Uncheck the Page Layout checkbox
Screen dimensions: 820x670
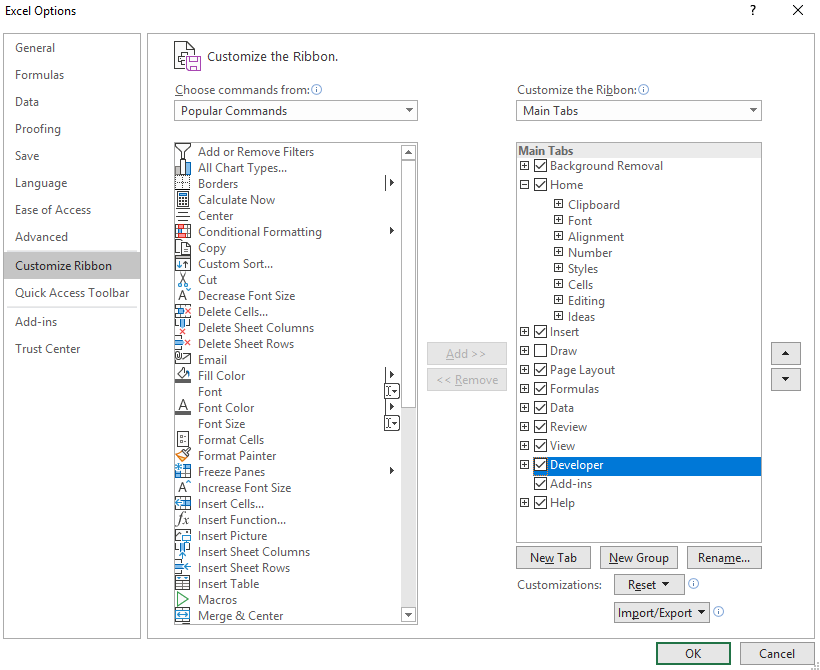tap(540, 370)
